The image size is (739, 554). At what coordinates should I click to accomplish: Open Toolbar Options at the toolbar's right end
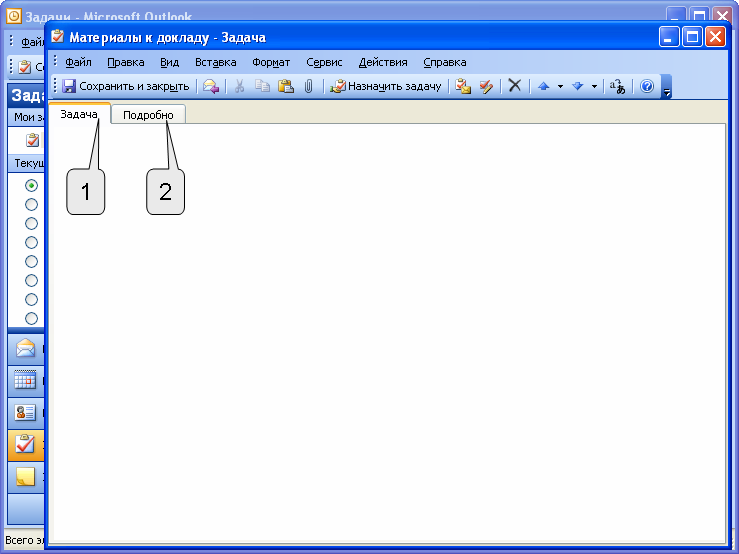pos(667,91)
